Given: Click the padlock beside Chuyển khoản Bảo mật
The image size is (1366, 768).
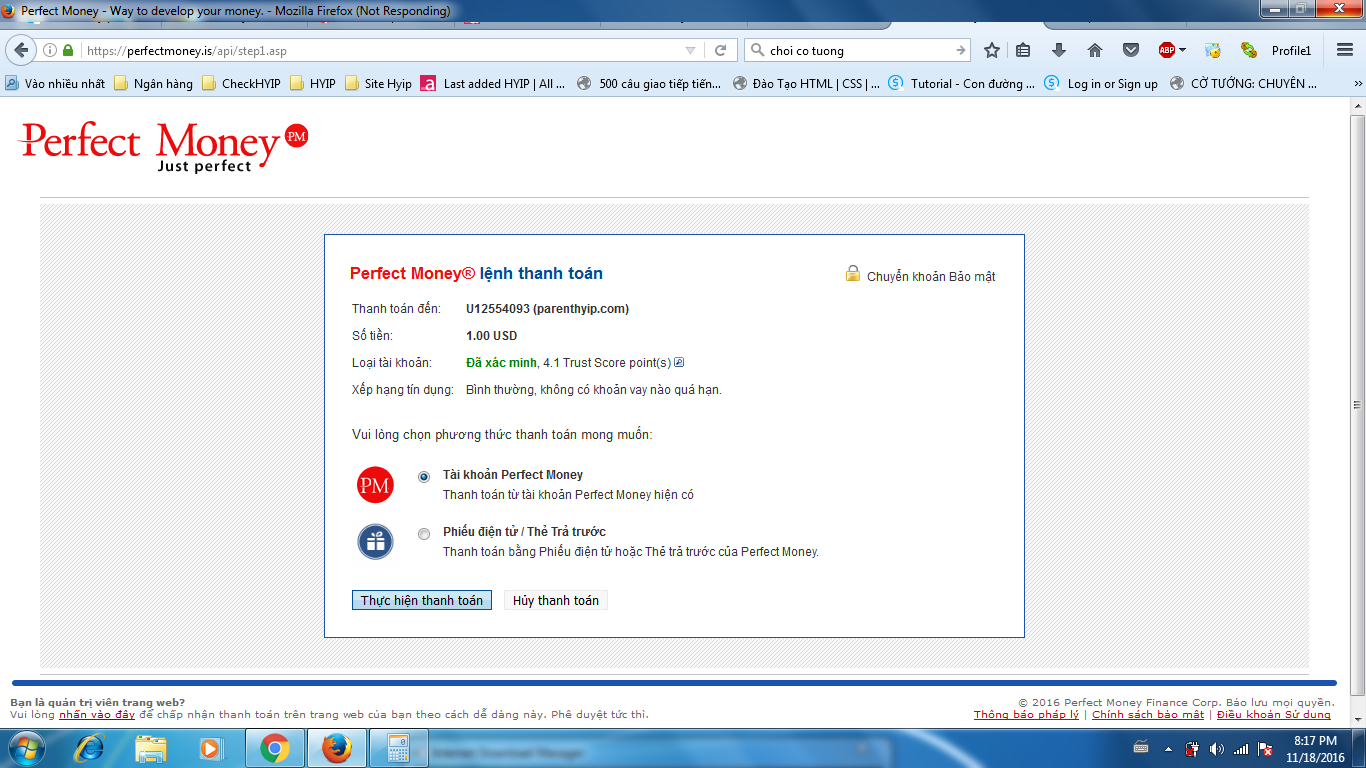Looking at the screenshot, I should point(853,273).
